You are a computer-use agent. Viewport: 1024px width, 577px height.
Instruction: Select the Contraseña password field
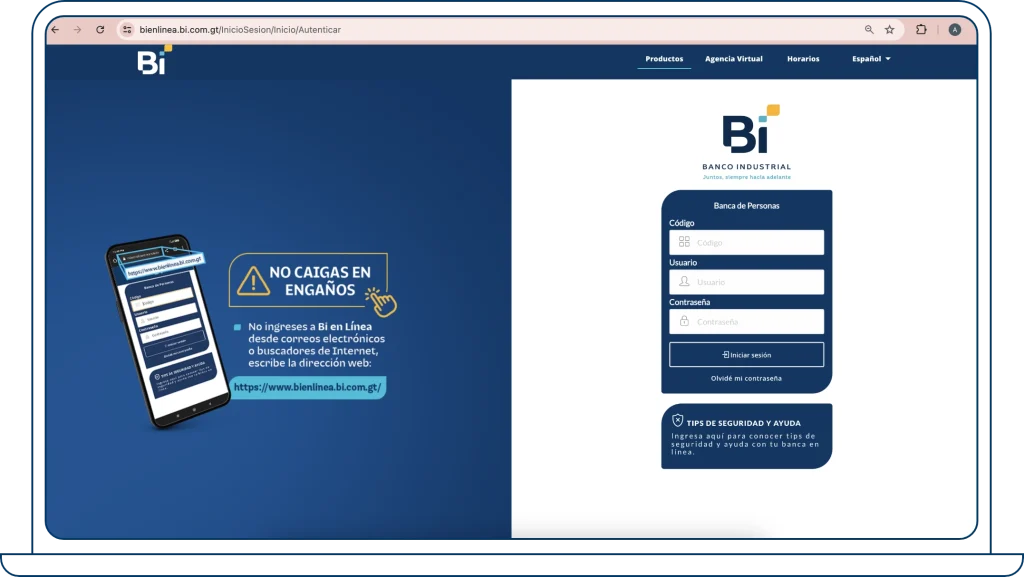pos(756,322)
